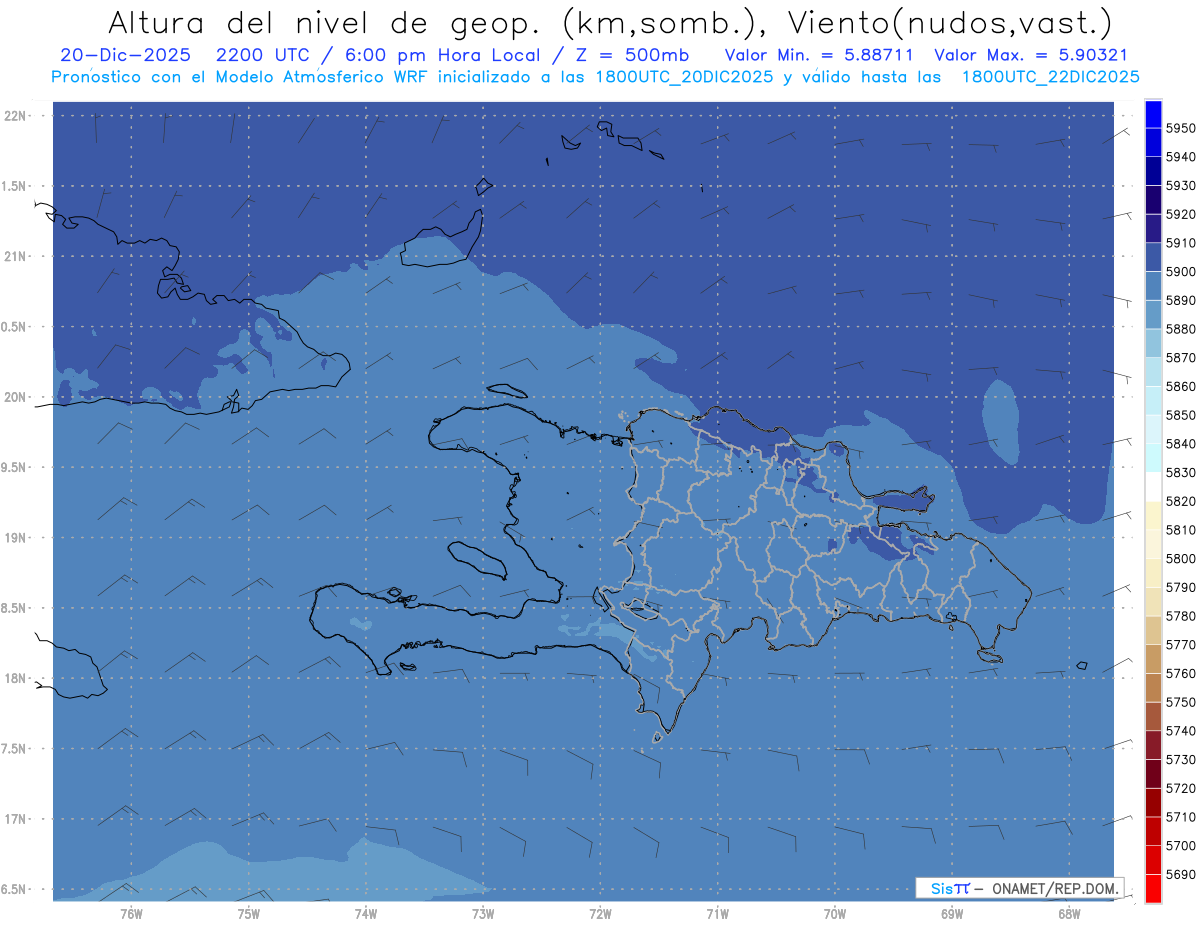Click the 5920 colorbar value
This screenshot has width=1200, height=927.
tap(1180, 215)
